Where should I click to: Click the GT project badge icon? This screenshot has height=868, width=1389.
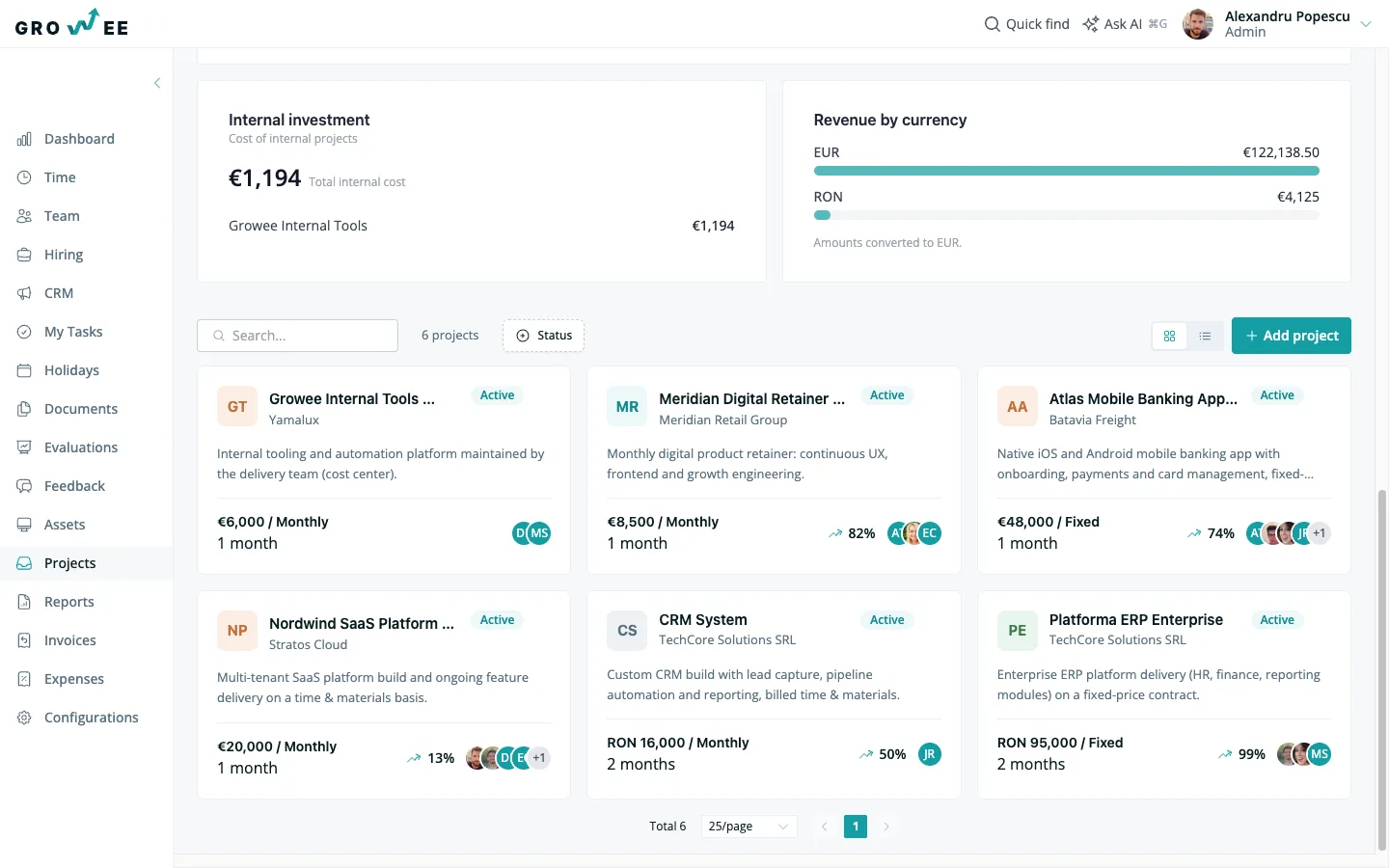point(237,407)
